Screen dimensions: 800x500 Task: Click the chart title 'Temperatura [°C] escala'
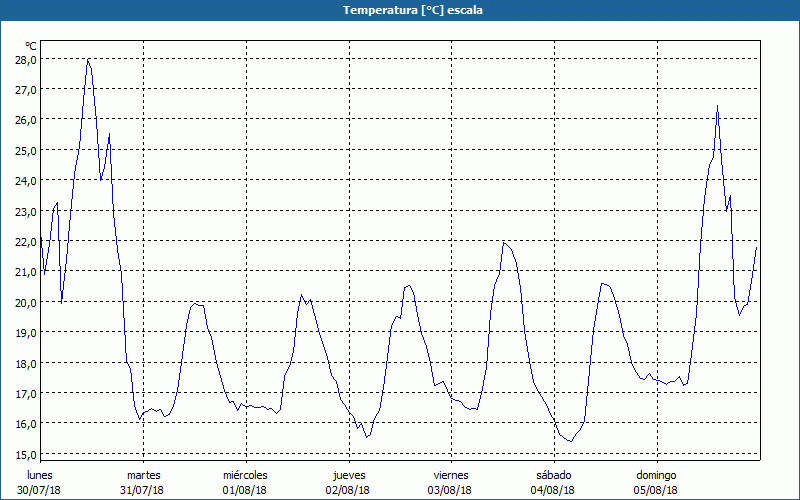(412, 10)
